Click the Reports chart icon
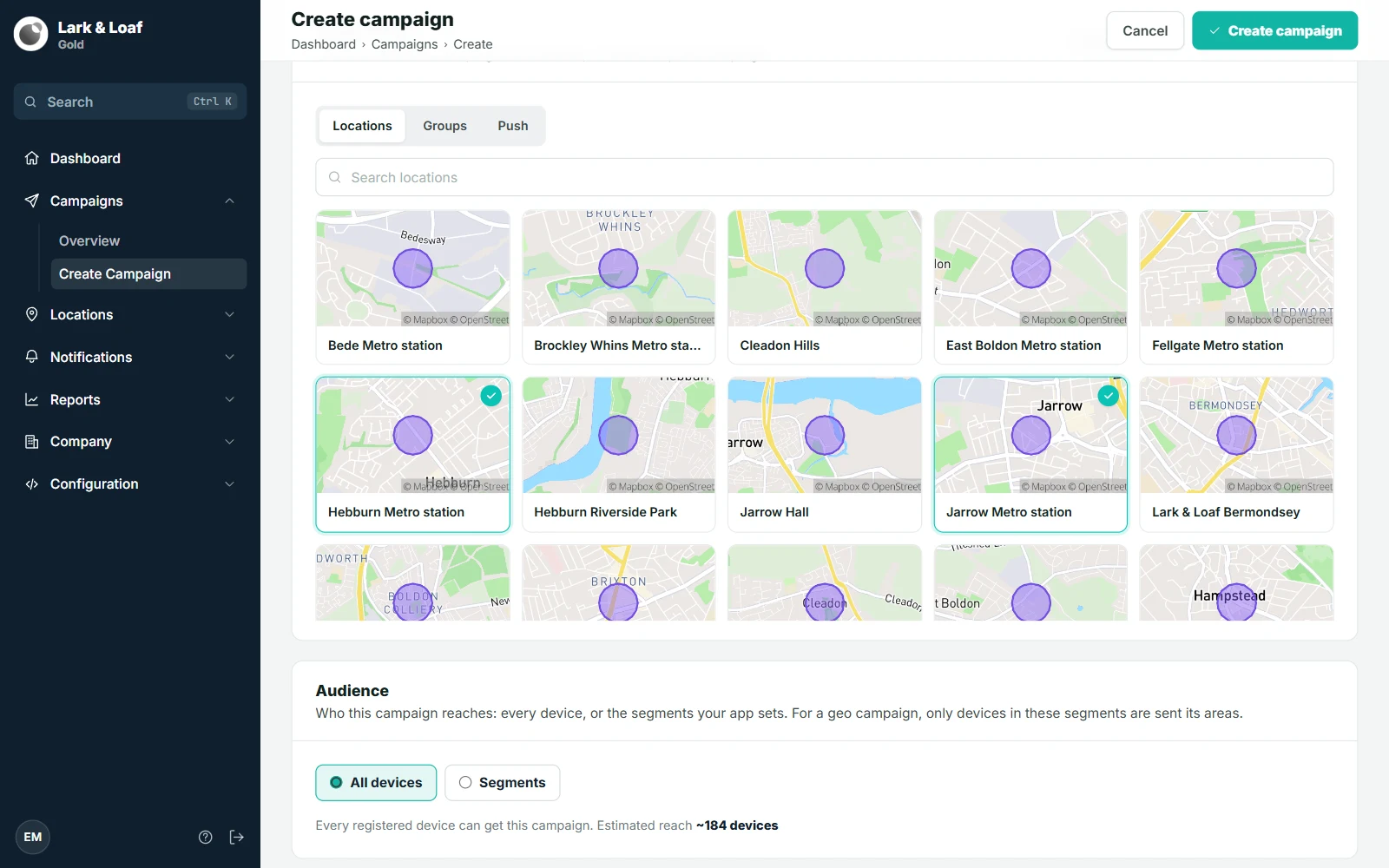Viewport: 1389px width, 868px height. tap(32, 399)
